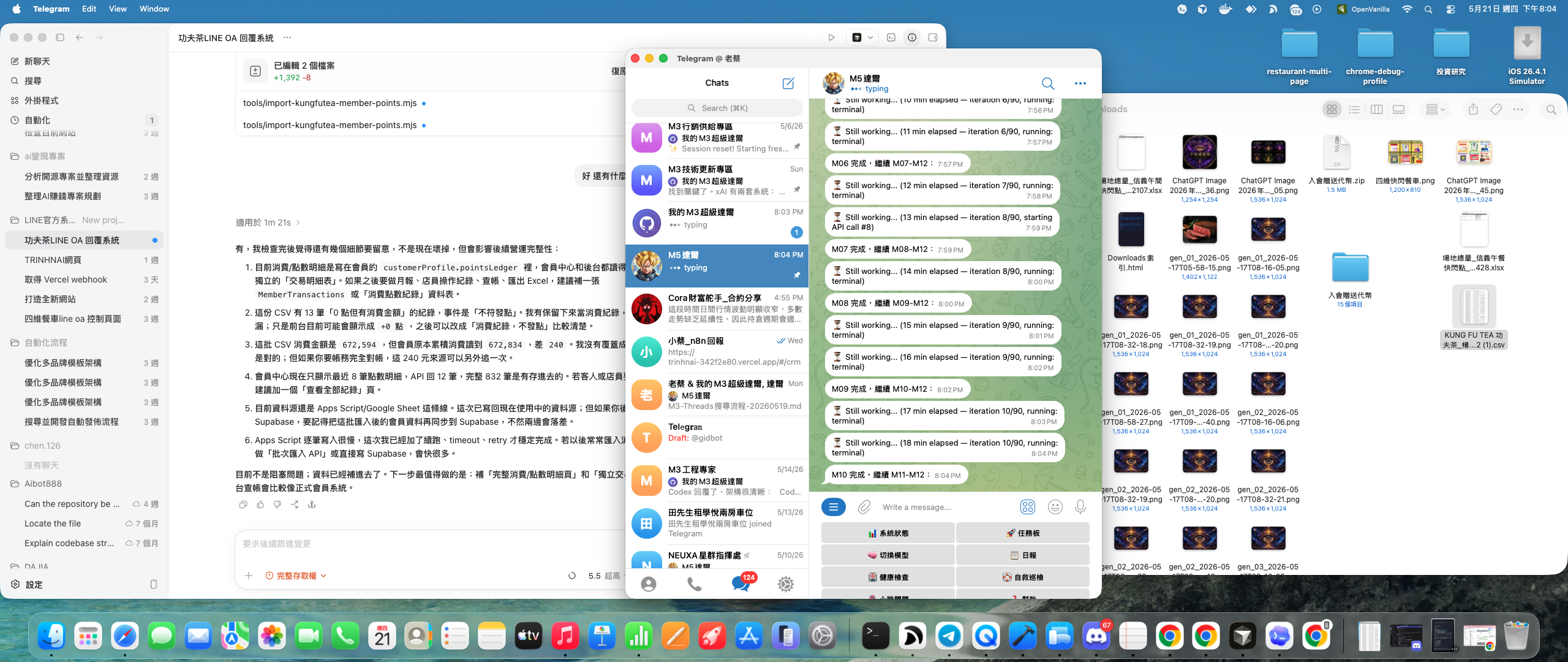Screen dimensions: 1568x662
Task: Click the Telegram Search (⌘K) field
Action: [x=717, y=108]
